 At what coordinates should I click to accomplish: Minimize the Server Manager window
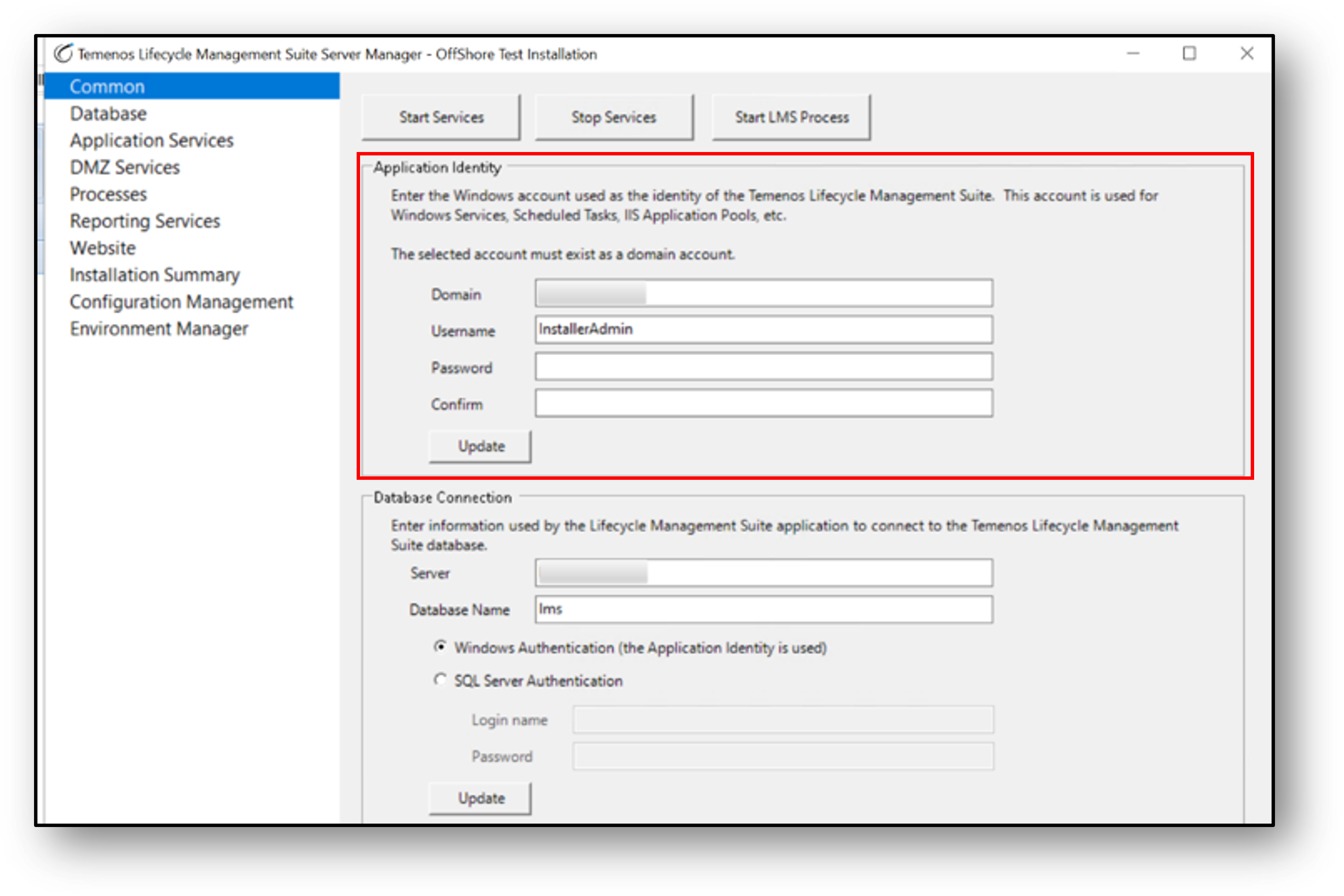(1133, 54)
